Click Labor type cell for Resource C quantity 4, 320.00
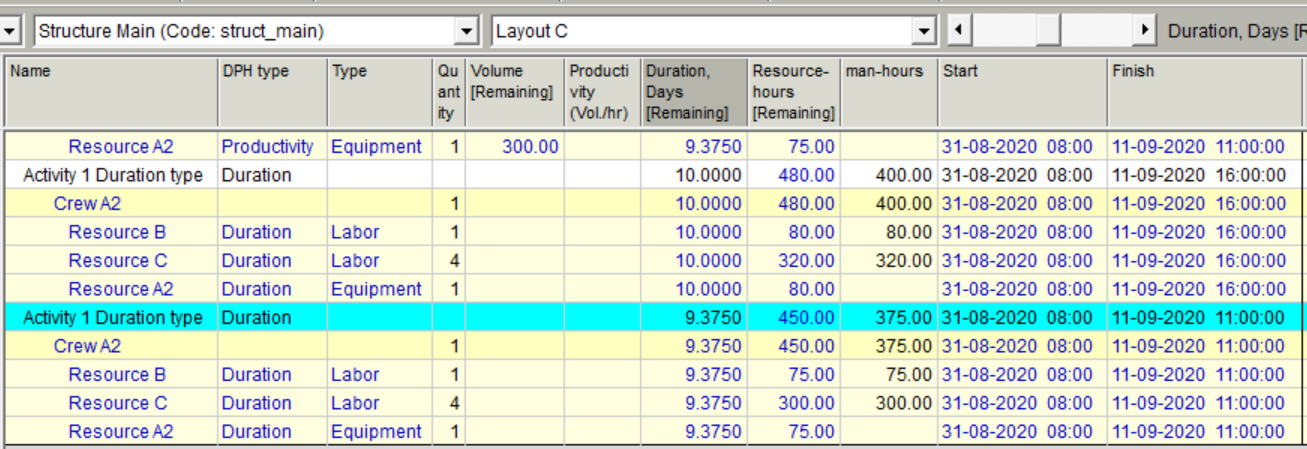 (x=380, y=261)
